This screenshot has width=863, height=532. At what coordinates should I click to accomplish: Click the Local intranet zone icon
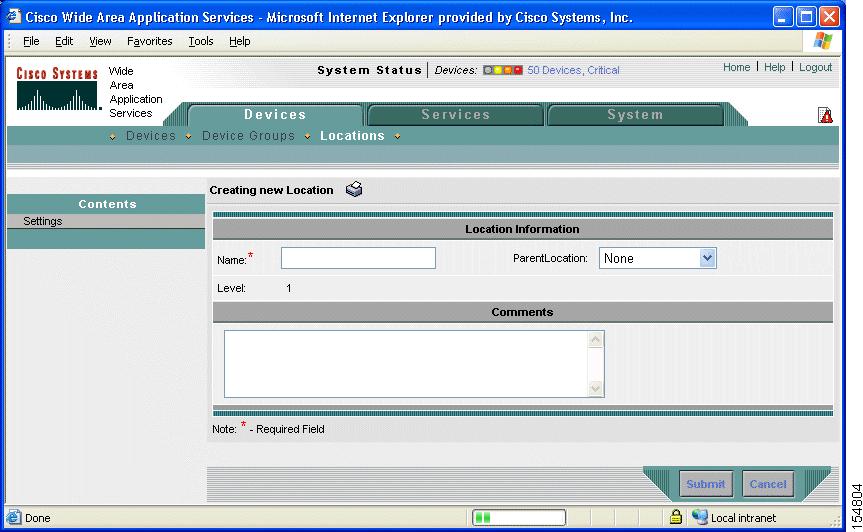pos(700,517)
